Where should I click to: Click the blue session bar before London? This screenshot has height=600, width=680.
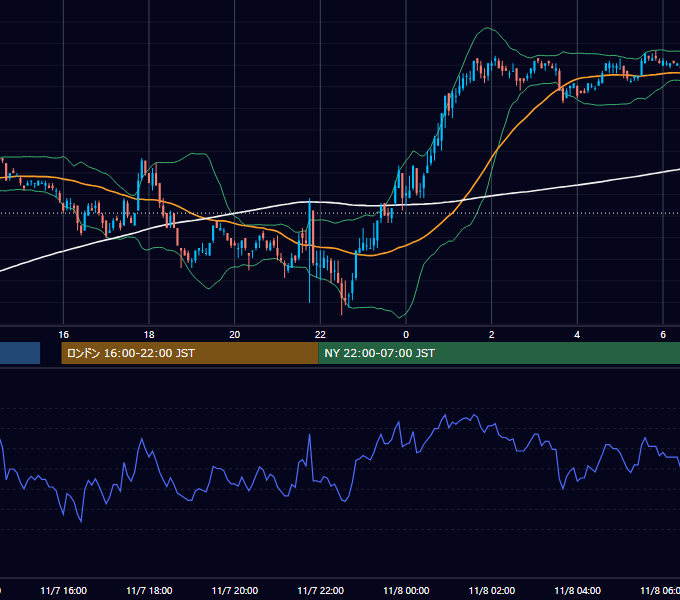[20, 353]
